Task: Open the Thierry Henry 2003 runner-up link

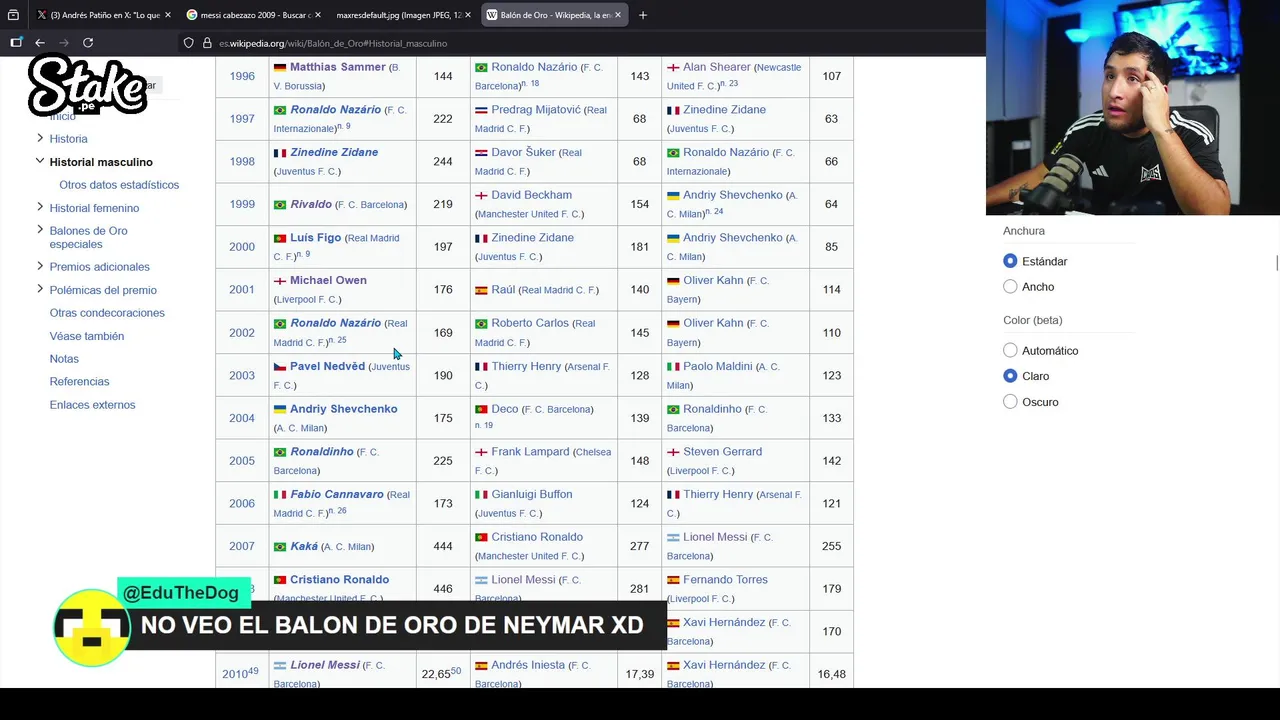Action: click(526, 366)
